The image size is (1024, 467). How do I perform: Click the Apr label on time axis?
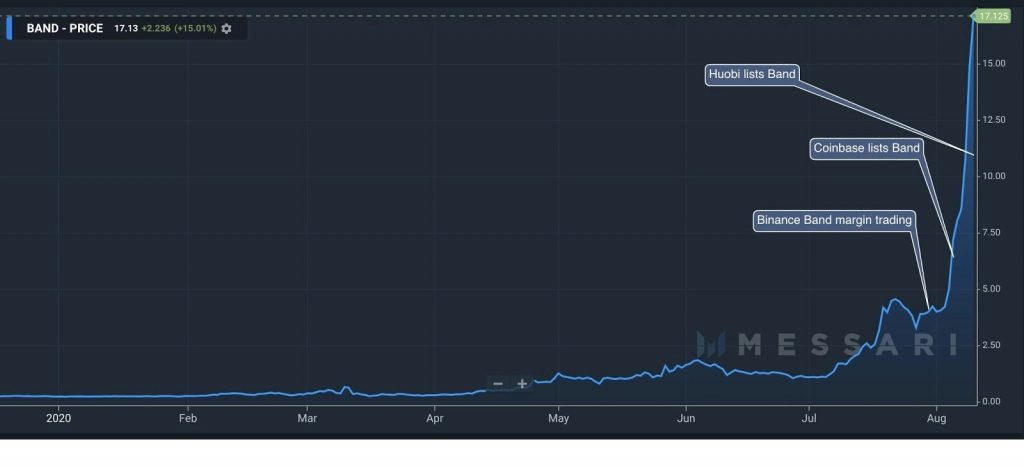pyautogui.click(x=434, y=417)
